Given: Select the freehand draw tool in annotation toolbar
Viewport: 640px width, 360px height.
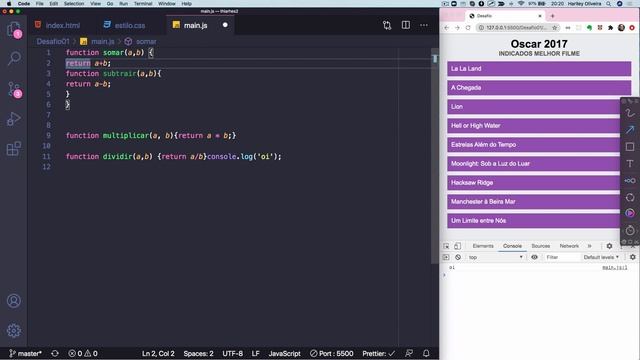Looking at the screenshot, I should pos(630,113).
